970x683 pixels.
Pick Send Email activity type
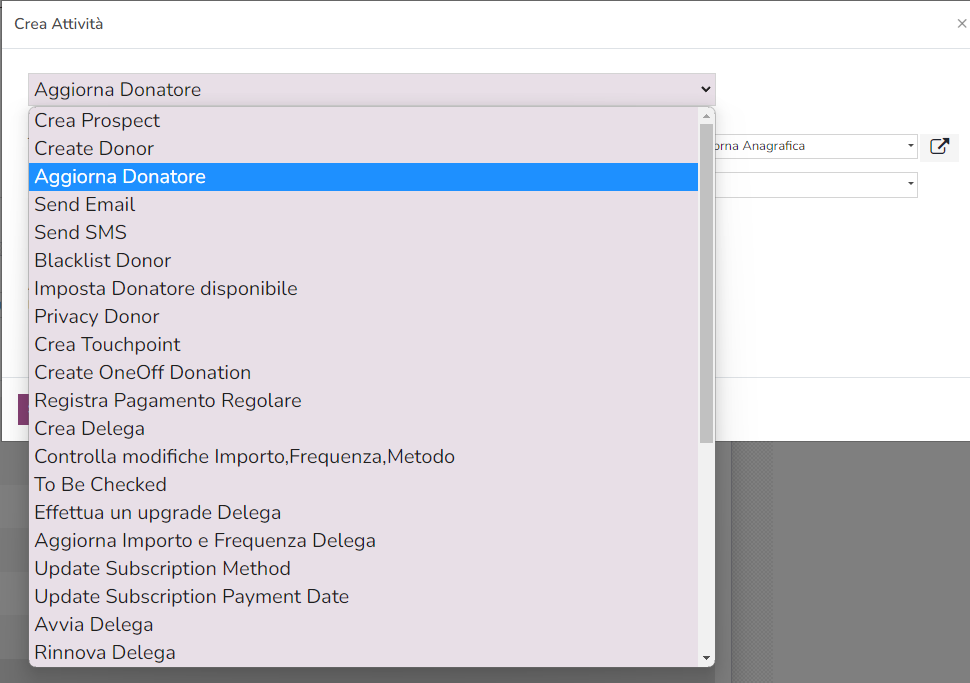pyautogui.click(x=85, y=205)
